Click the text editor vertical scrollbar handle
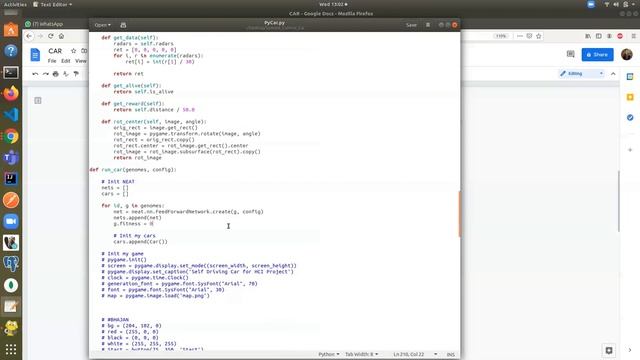The image size is (640, 360). tap(460, 214)
